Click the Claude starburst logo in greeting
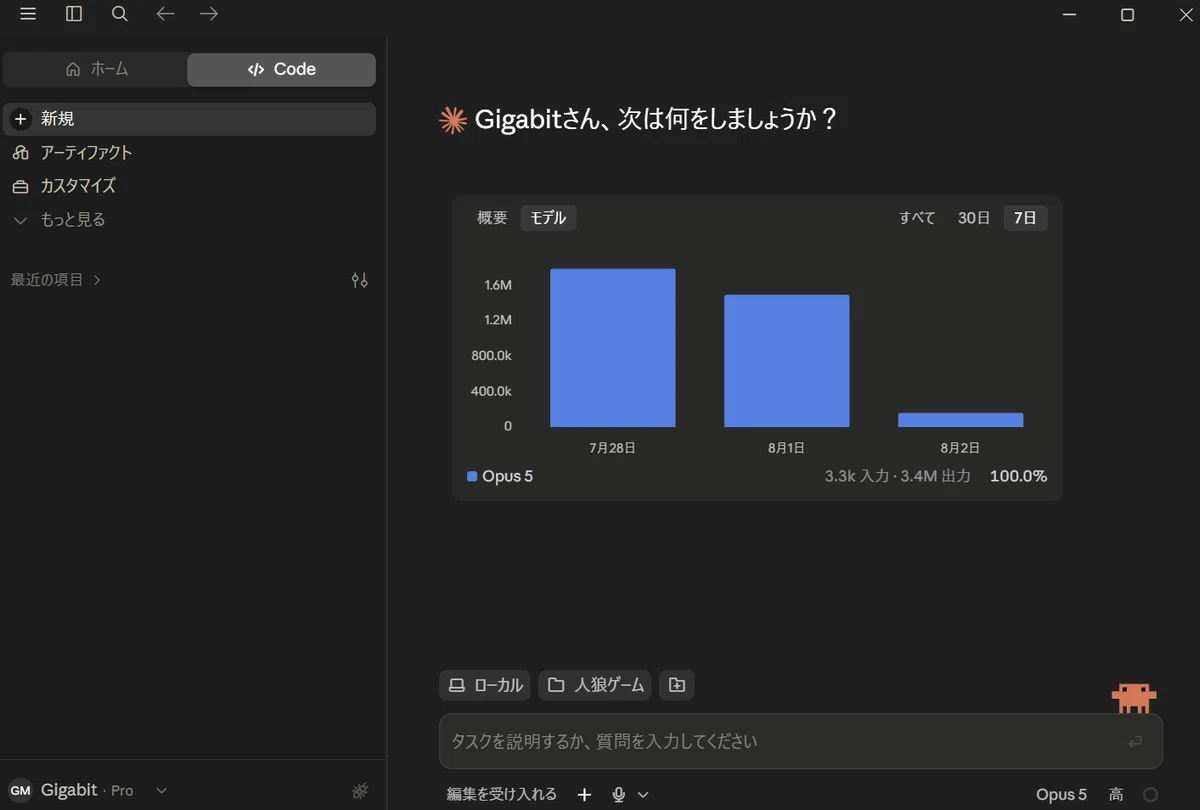Screen dimensions: 1200x810 pos(453,120)
